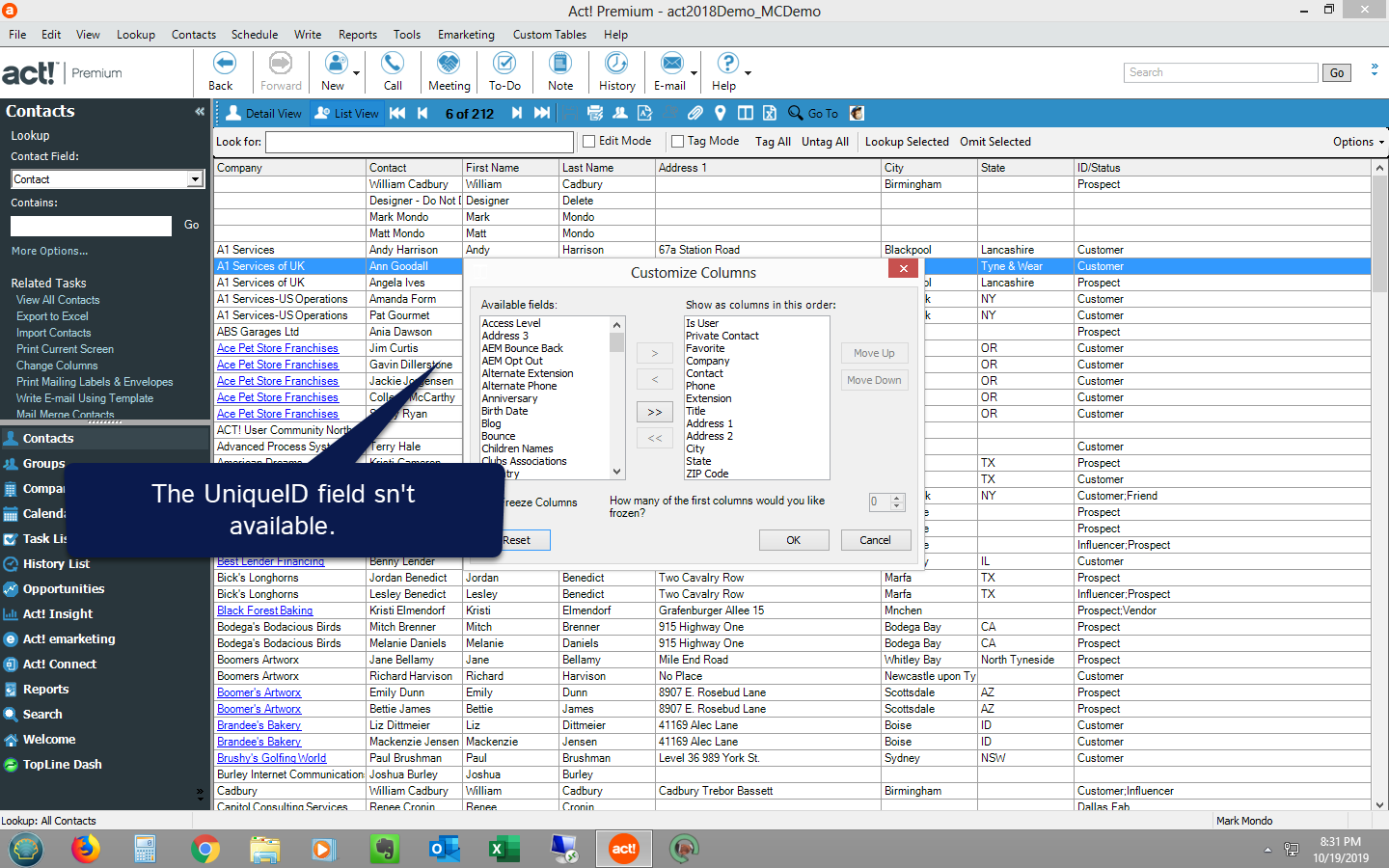
Task: Collapse the Contacts side panel
Action: coord(200,111)
